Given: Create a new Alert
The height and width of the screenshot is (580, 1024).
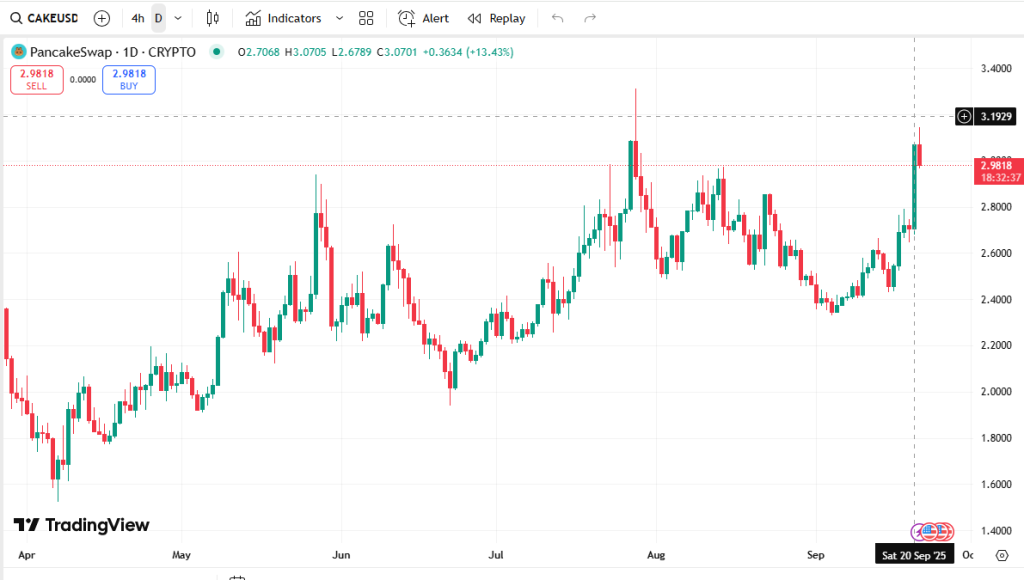Looking at the screenshot, I should tap(424, 18).
